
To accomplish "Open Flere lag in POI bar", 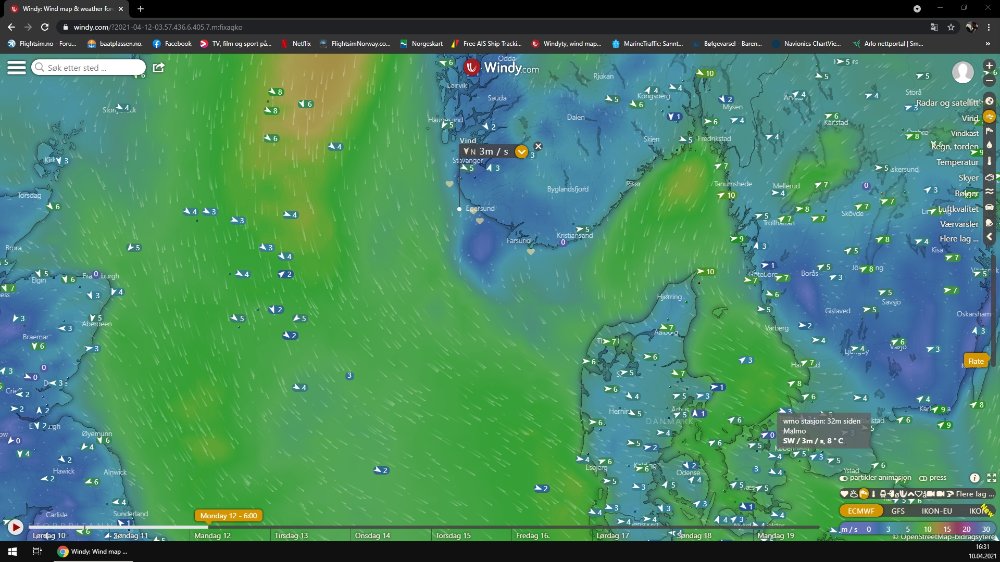I will coord(975,494).
